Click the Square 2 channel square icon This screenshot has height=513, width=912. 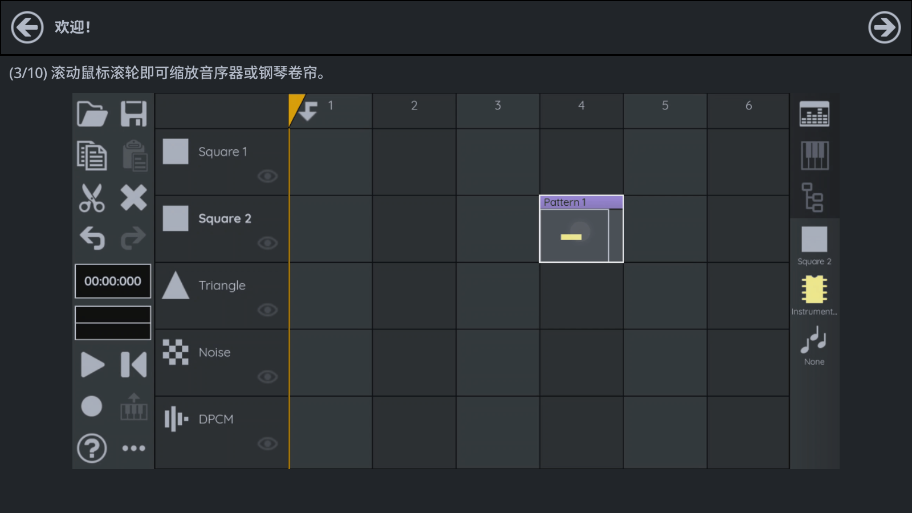[176, 219]
